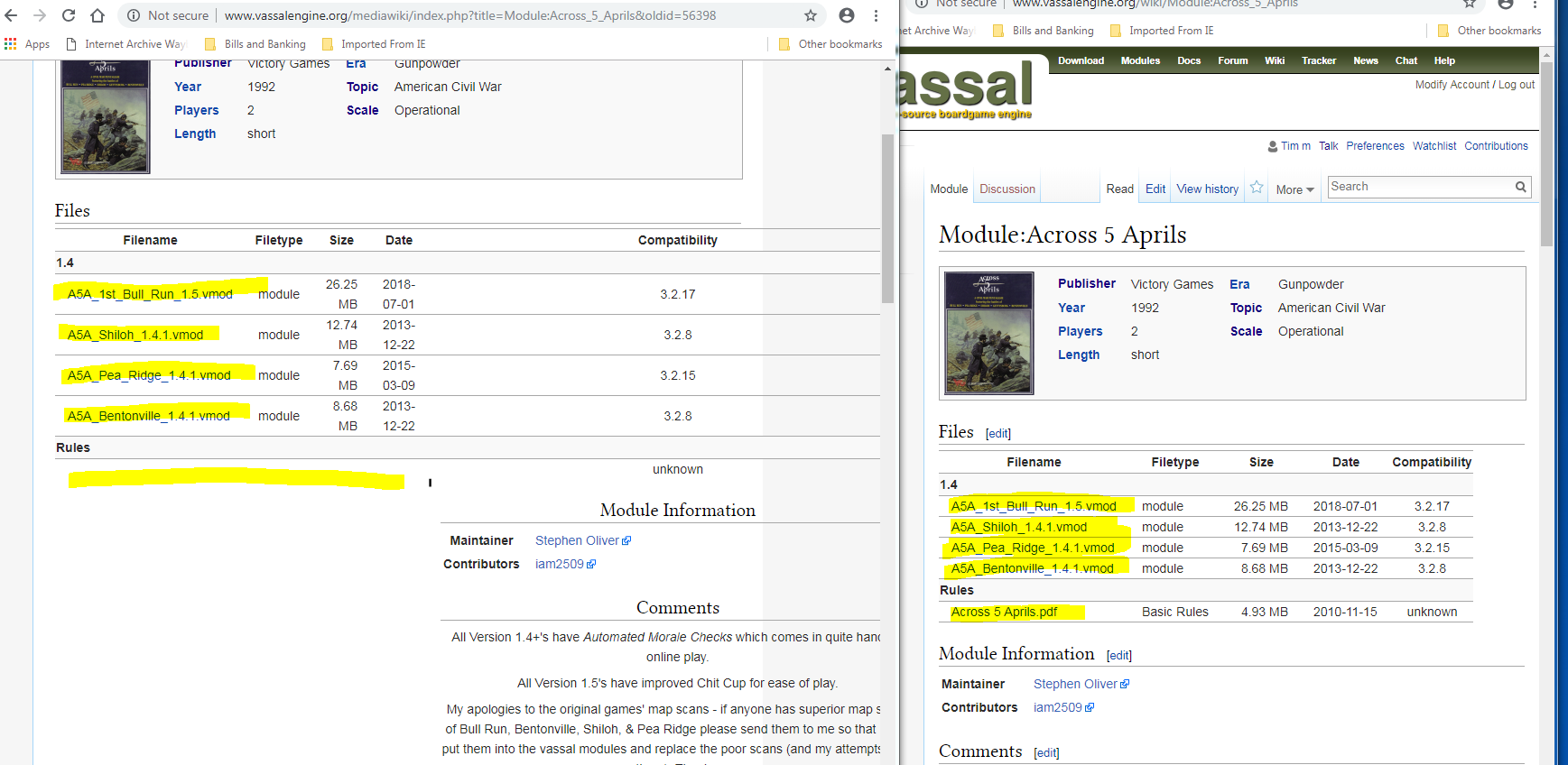1568x765 pixels.
Task: Click the Log out link
Action: tap(1517, 85)
